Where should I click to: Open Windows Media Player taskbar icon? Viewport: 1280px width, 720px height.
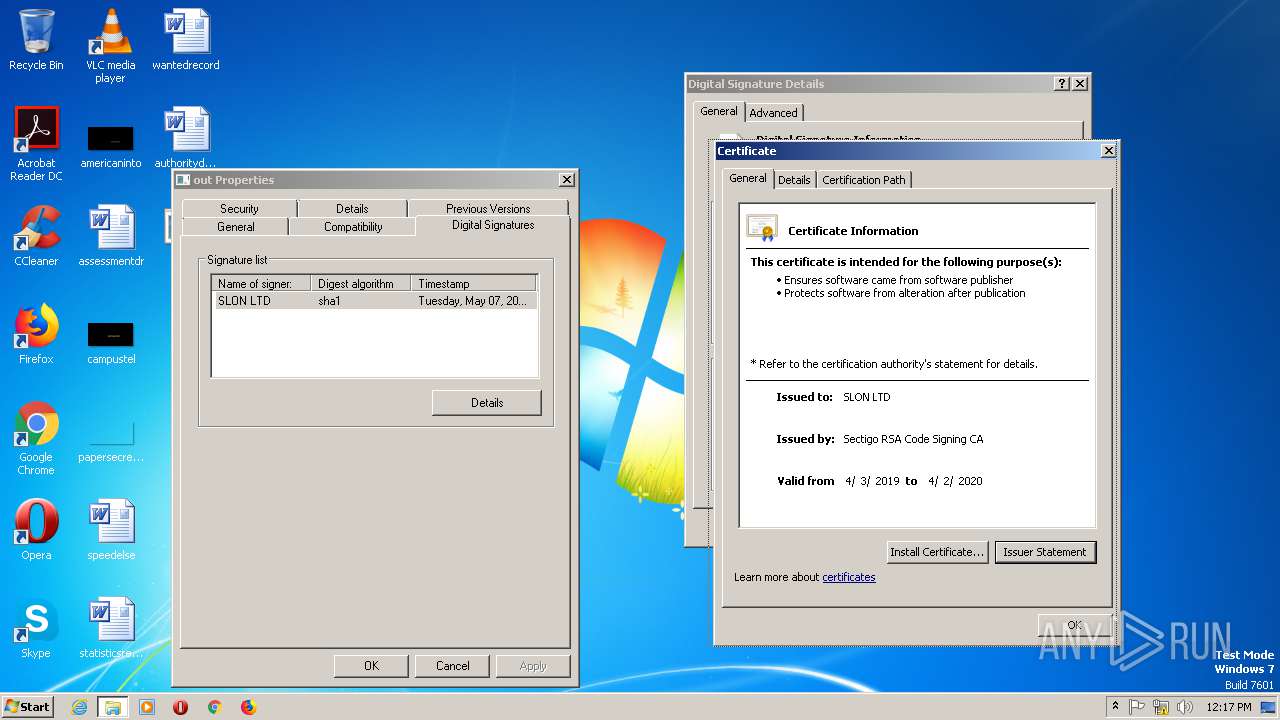click(x=147, y=707)
